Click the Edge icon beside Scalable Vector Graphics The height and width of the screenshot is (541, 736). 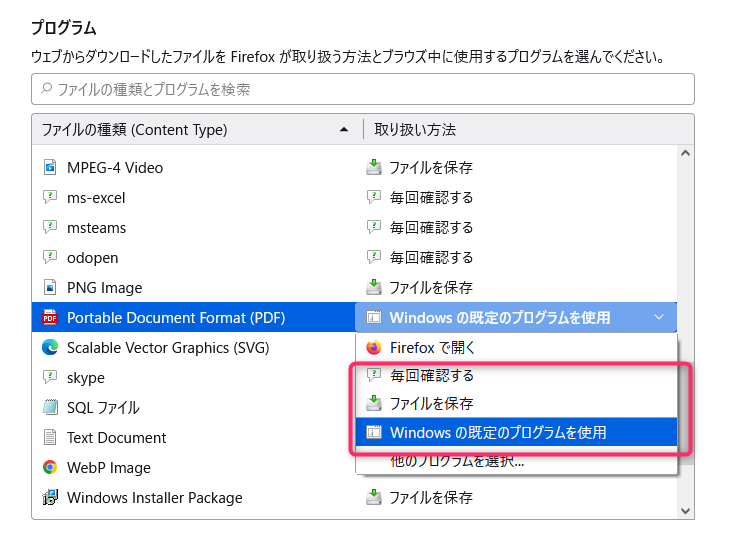(50, 348)
